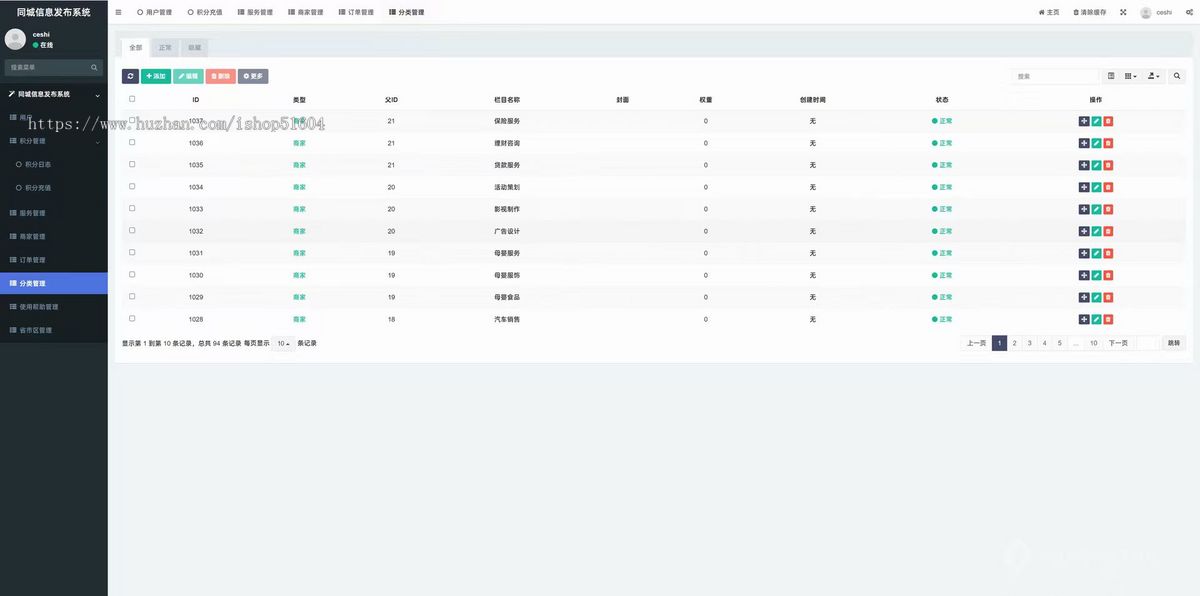Select the checkbox for row 1028
Screen dimensions: 1200x596
(x=132, y=318)
